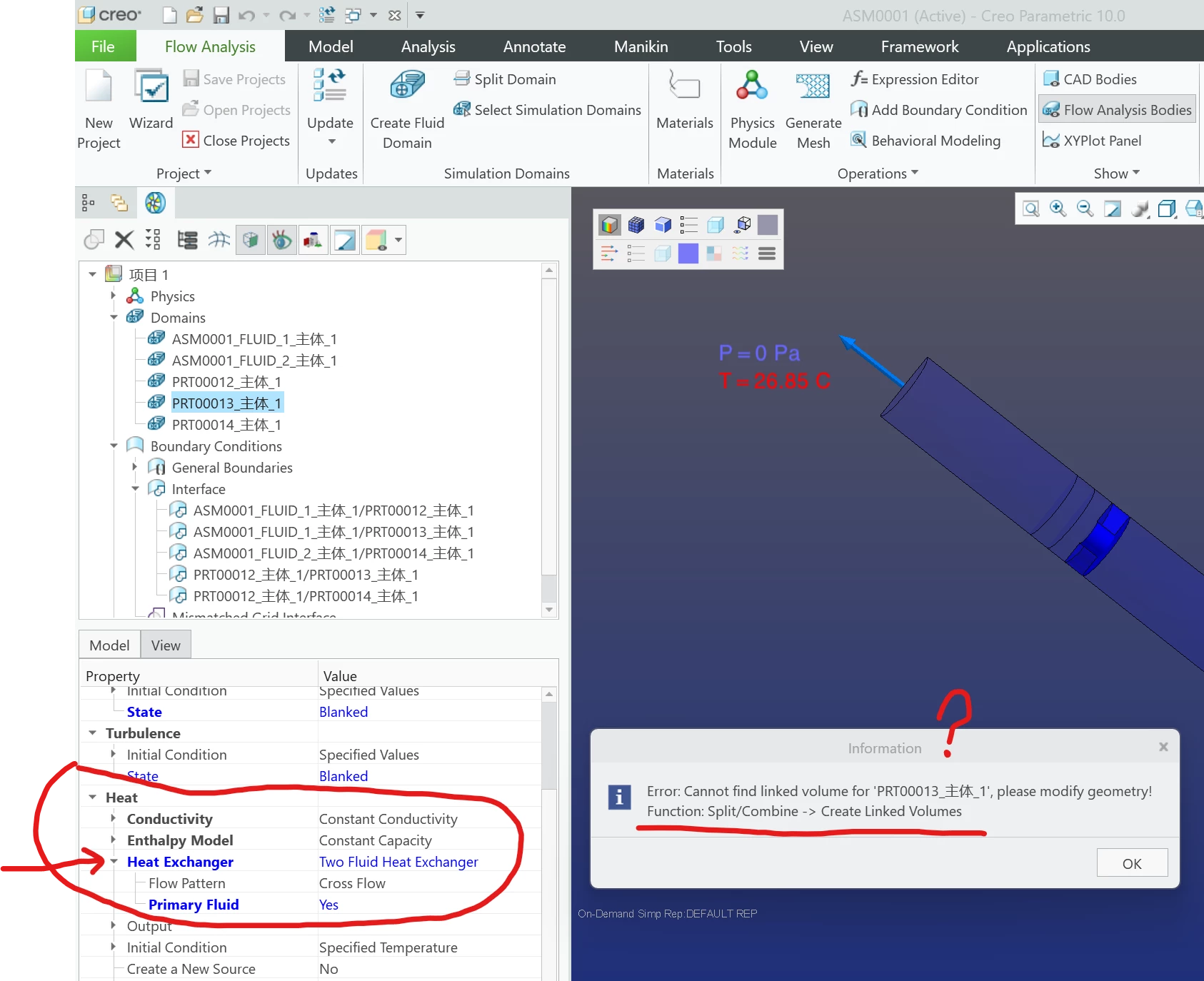1204x981 pixels.
Task: Click the zoom out magnifier icon
Action: (1085, 208)
